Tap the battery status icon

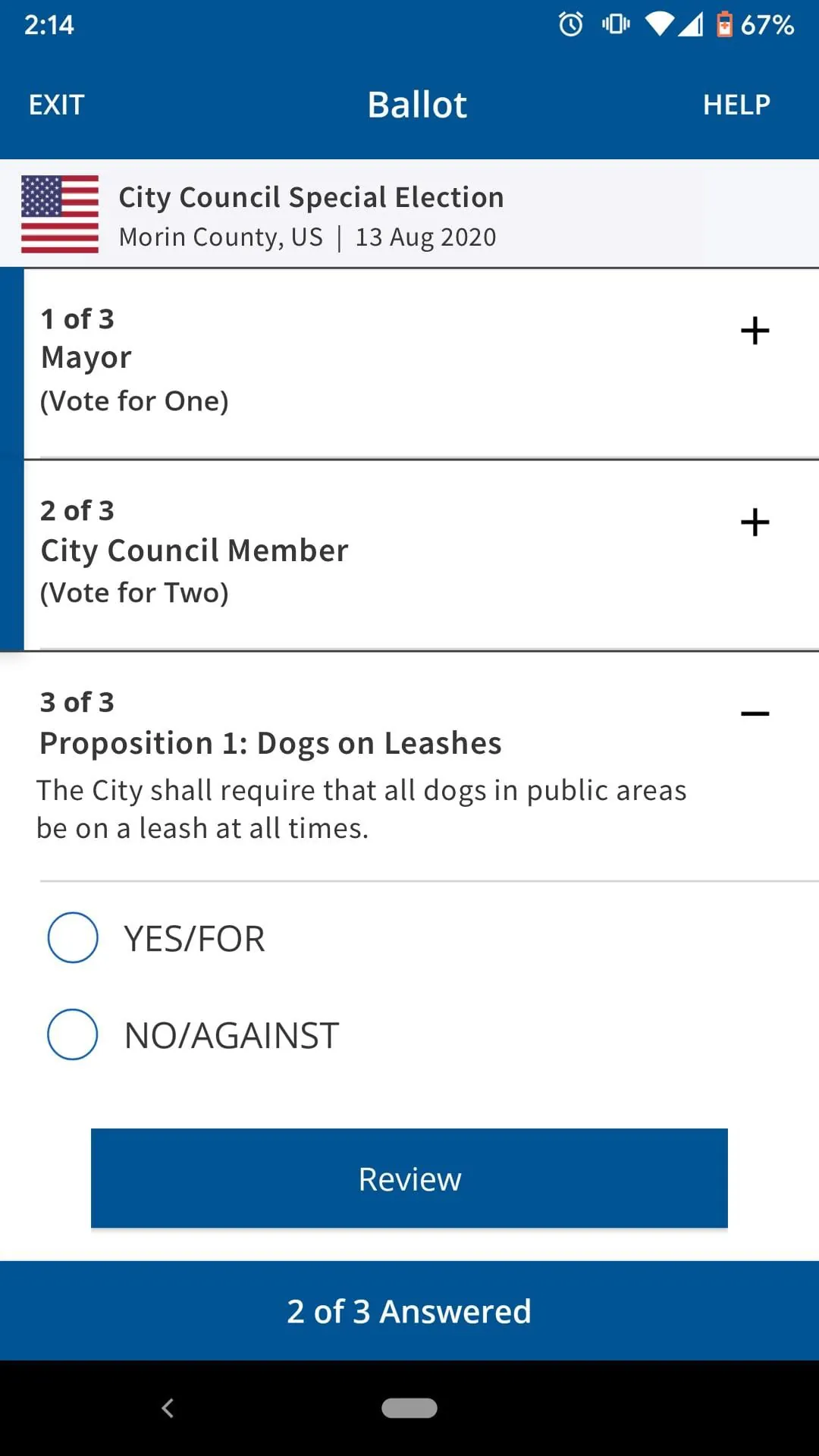point(725,24)
